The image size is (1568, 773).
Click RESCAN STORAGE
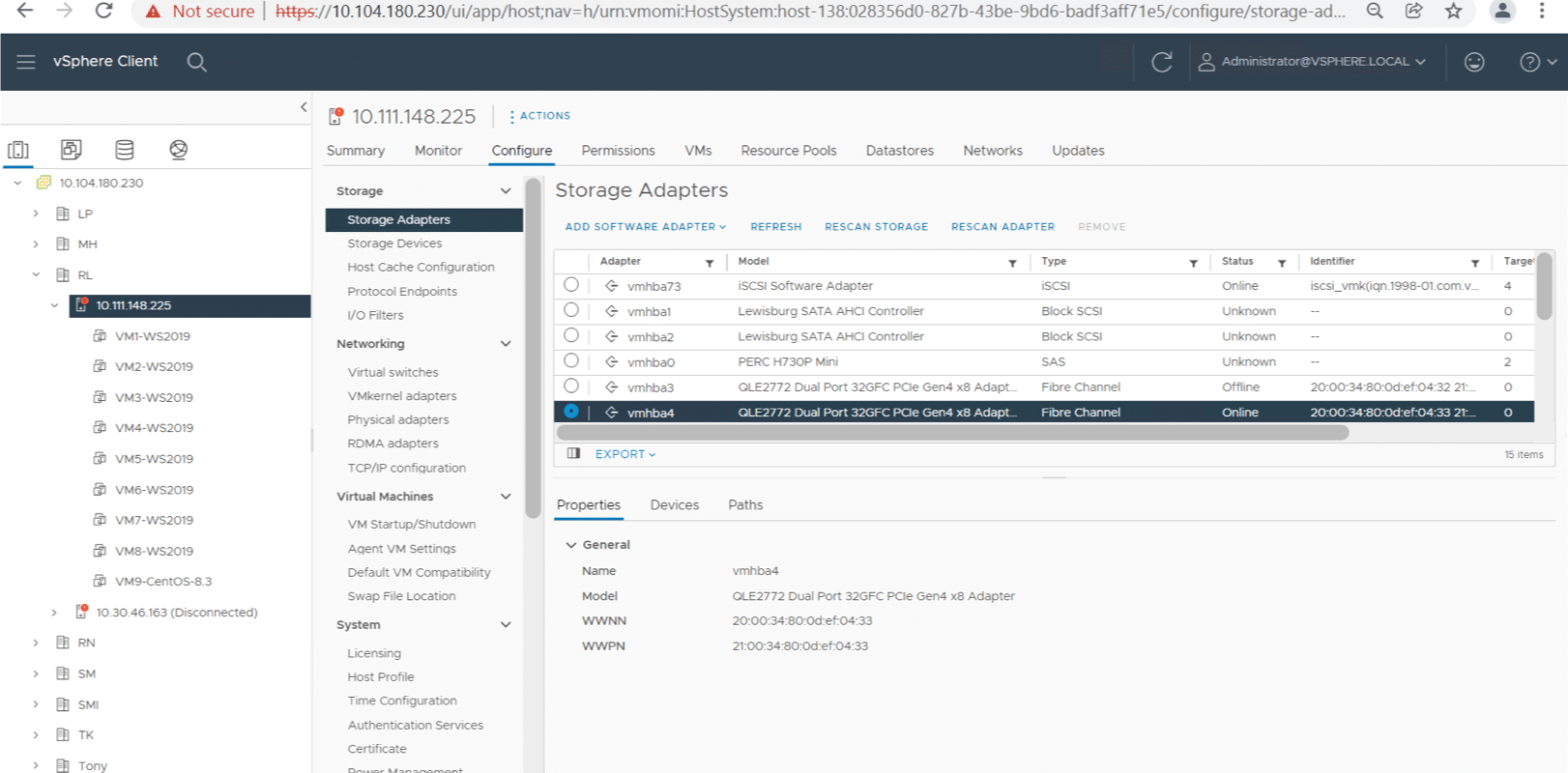click(876, 227)
